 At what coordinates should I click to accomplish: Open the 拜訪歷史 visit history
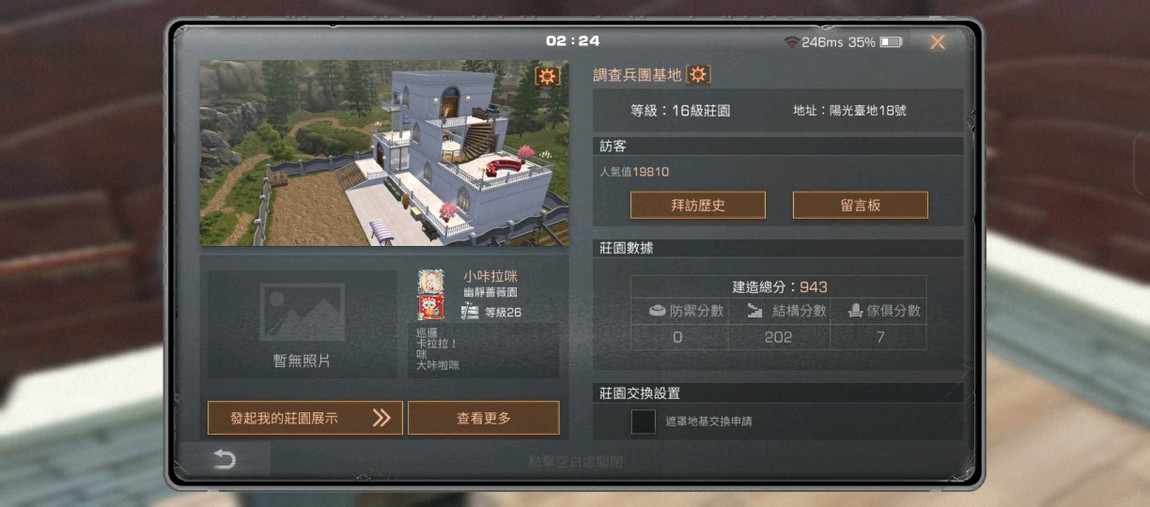coord(697,205)
